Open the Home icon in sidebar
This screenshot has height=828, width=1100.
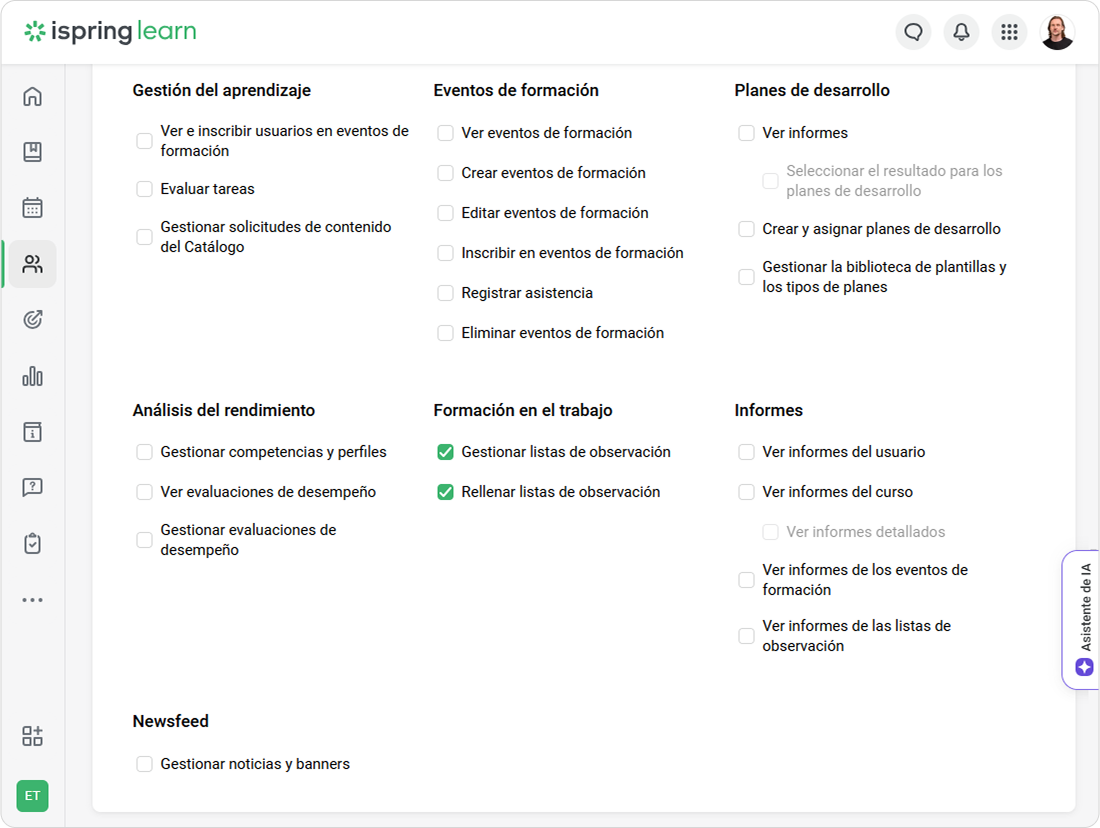[x=32, y=97]
